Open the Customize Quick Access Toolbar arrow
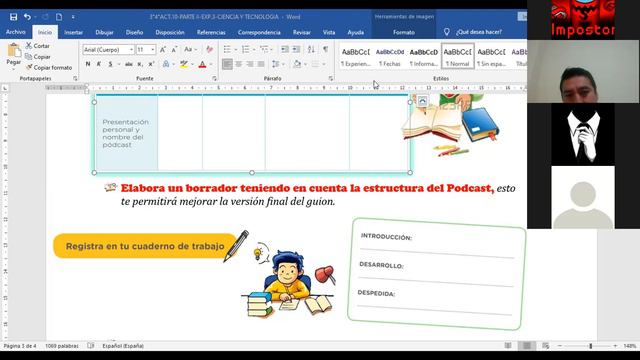Screen dimensions: 640x360 [x=73, y=17]
